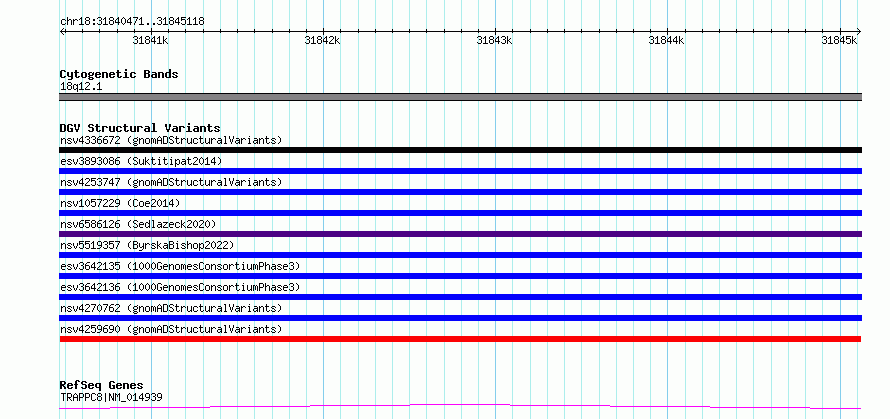This screenshot has width=890, height=419.
Task: Open variant nsv4253747 label
Action: tap(171, 182)
